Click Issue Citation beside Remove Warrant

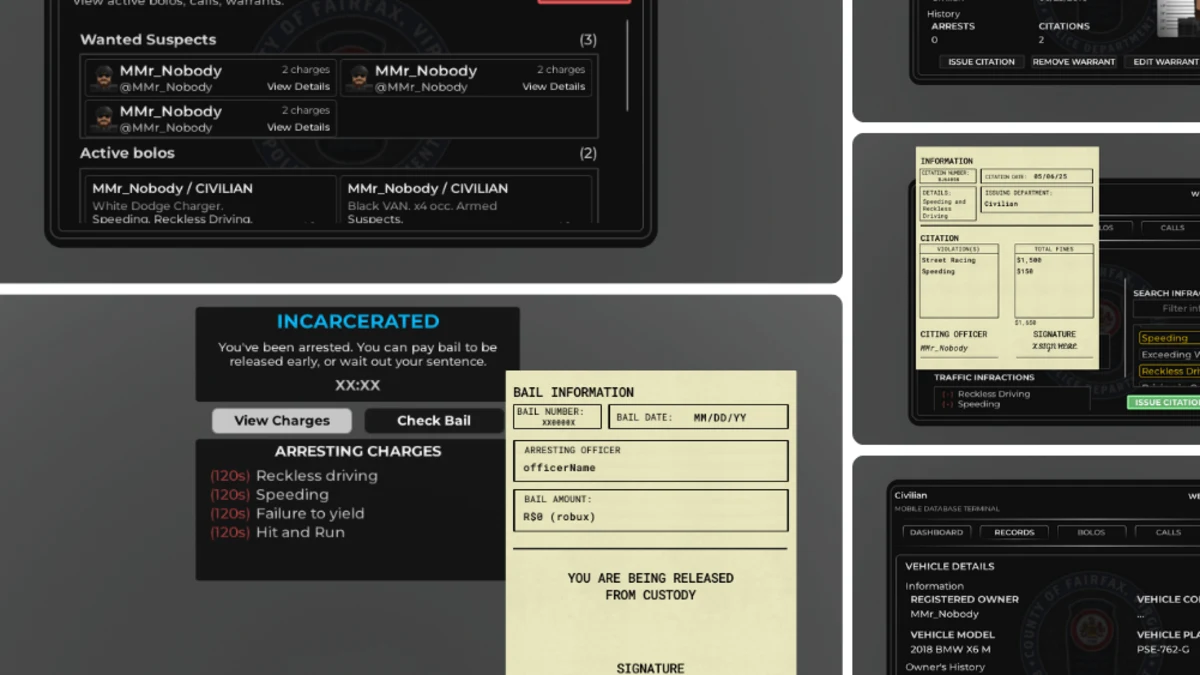coord(981,62)
